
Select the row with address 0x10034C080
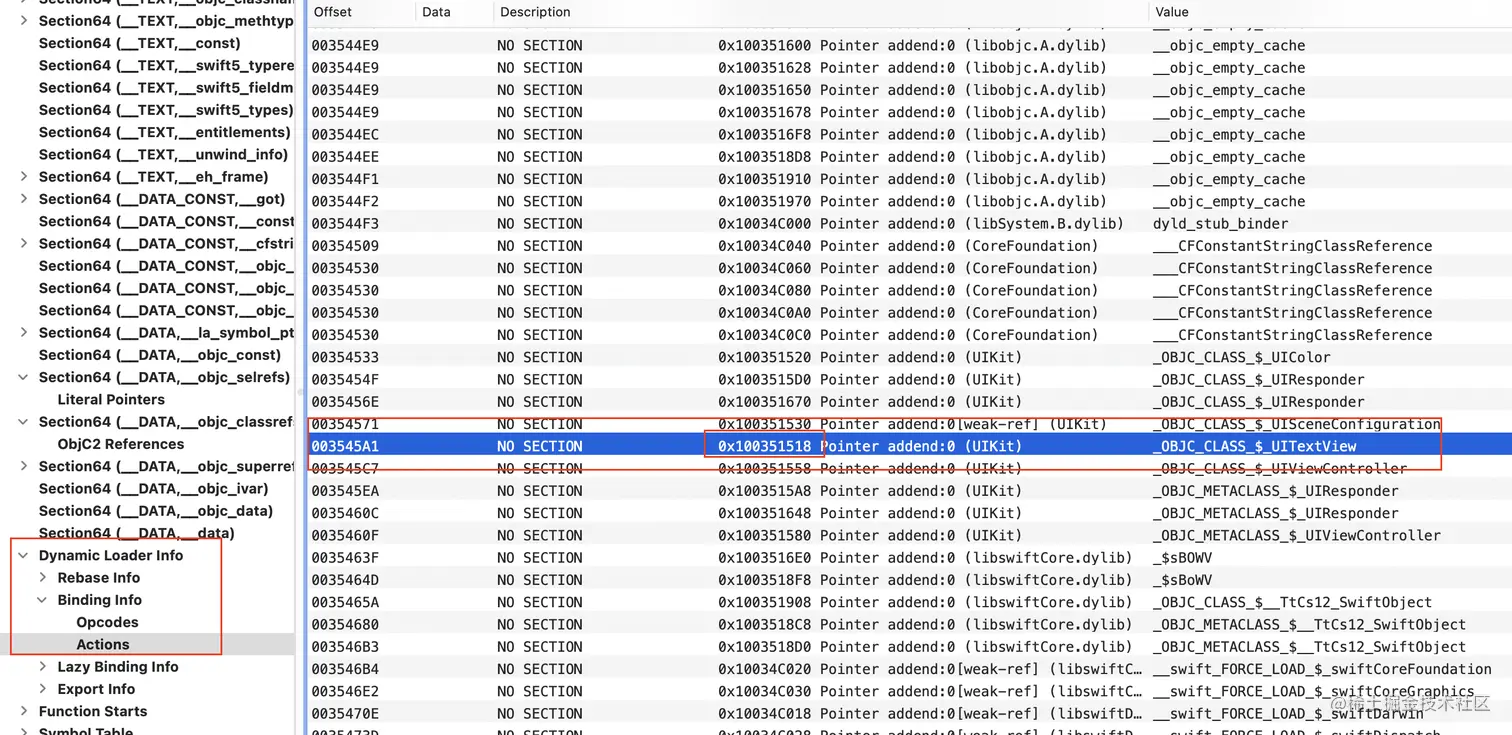pos(909,290)
